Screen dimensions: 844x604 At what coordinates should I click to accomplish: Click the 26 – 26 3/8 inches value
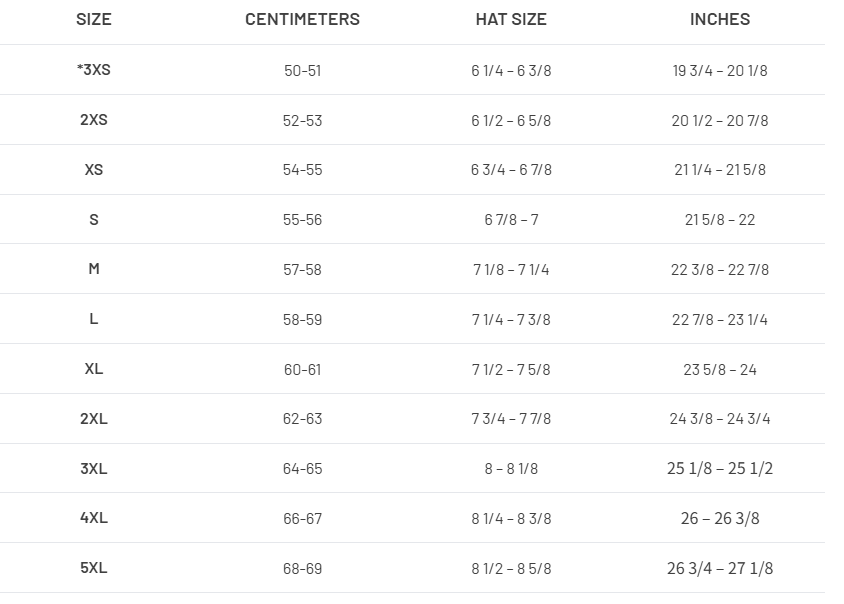click(720, 518)
